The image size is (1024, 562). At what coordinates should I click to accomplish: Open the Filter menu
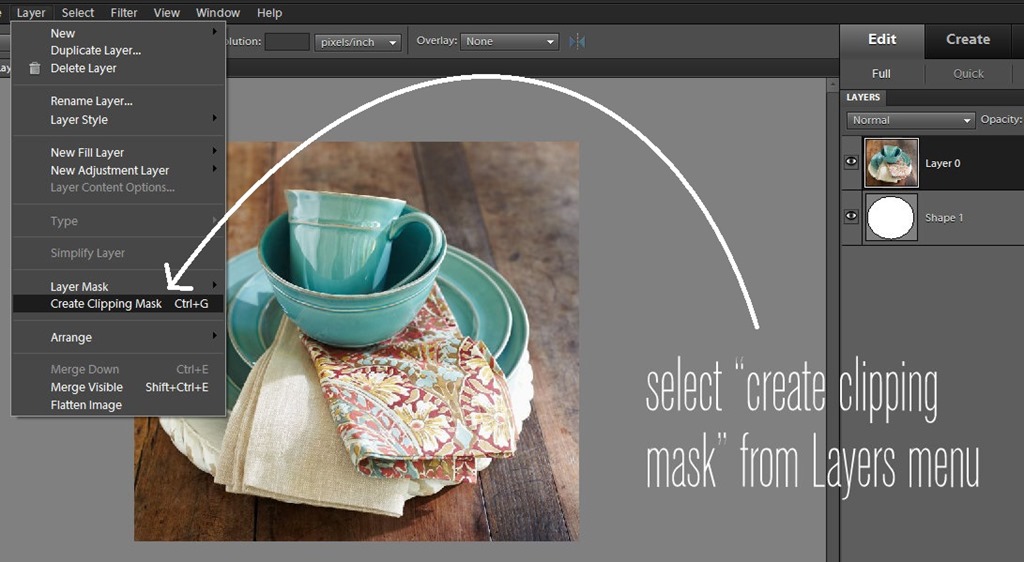[124, 13]
